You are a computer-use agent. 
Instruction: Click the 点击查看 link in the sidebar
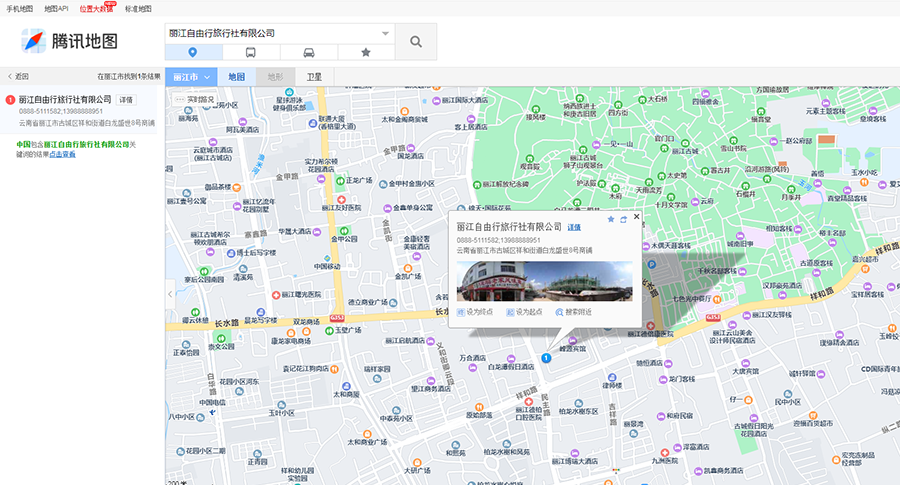63,154
